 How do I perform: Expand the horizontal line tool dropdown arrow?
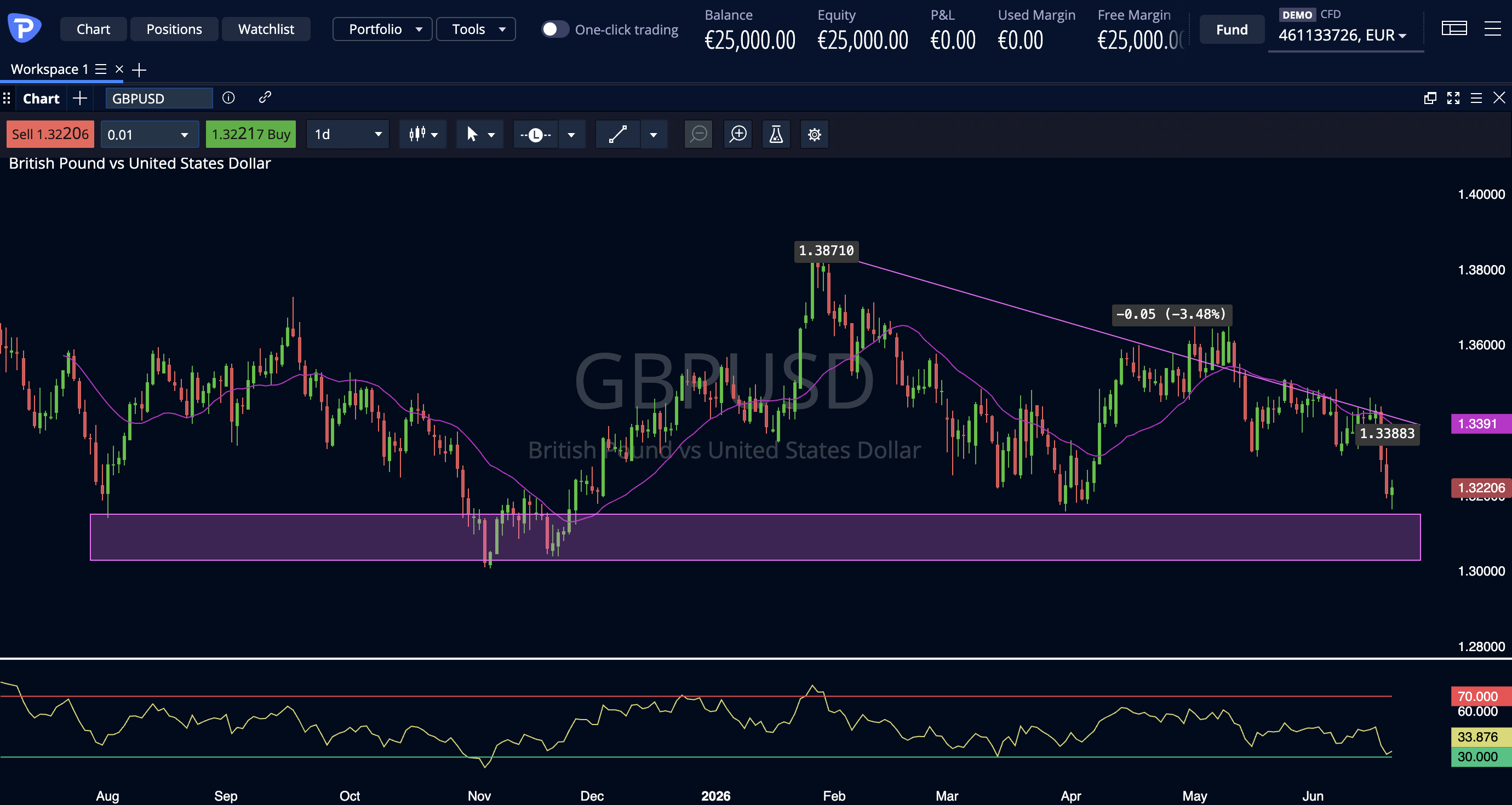[571, 135]
